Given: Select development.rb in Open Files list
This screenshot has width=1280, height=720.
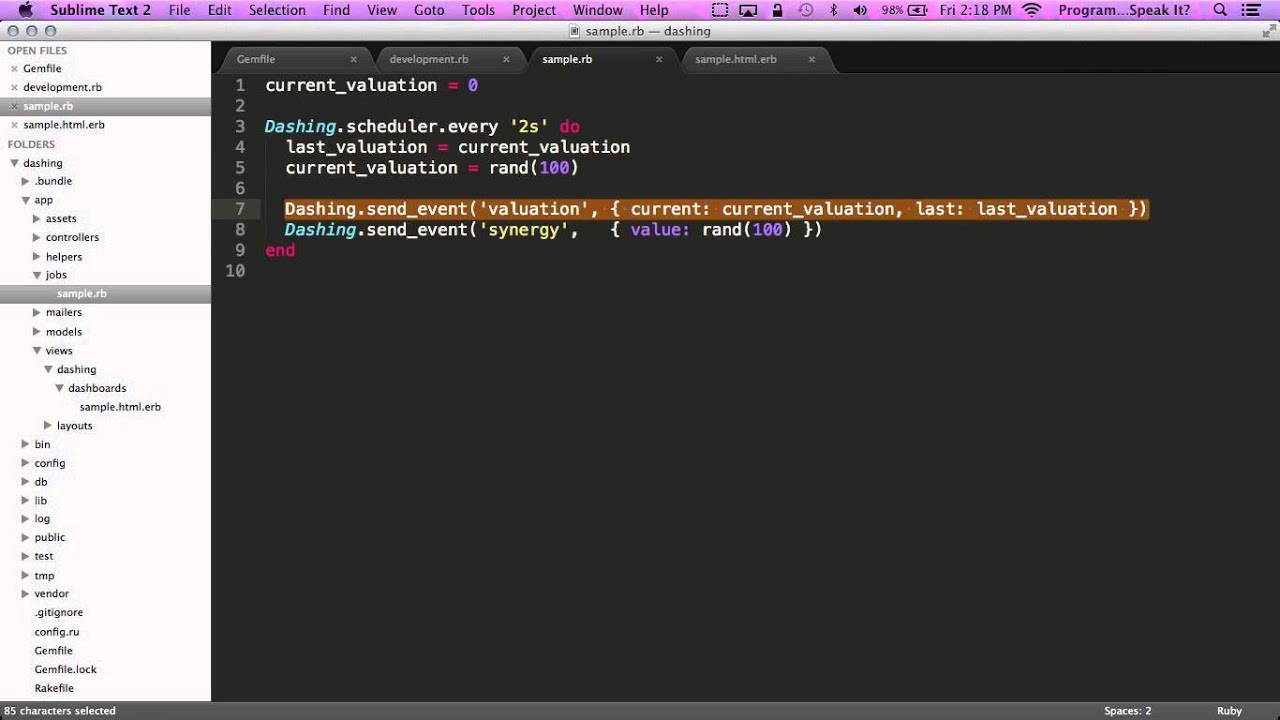Looking at the screenshot, I should click(x=63, y=88).
